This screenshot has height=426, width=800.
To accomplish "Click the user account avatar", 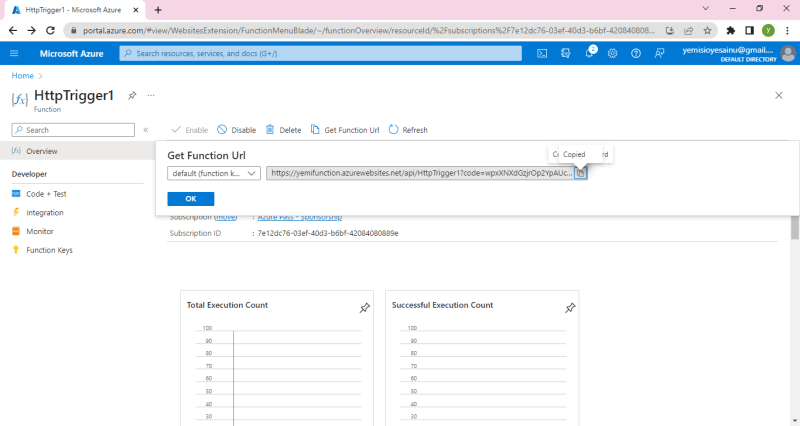I will coord(788,53).
